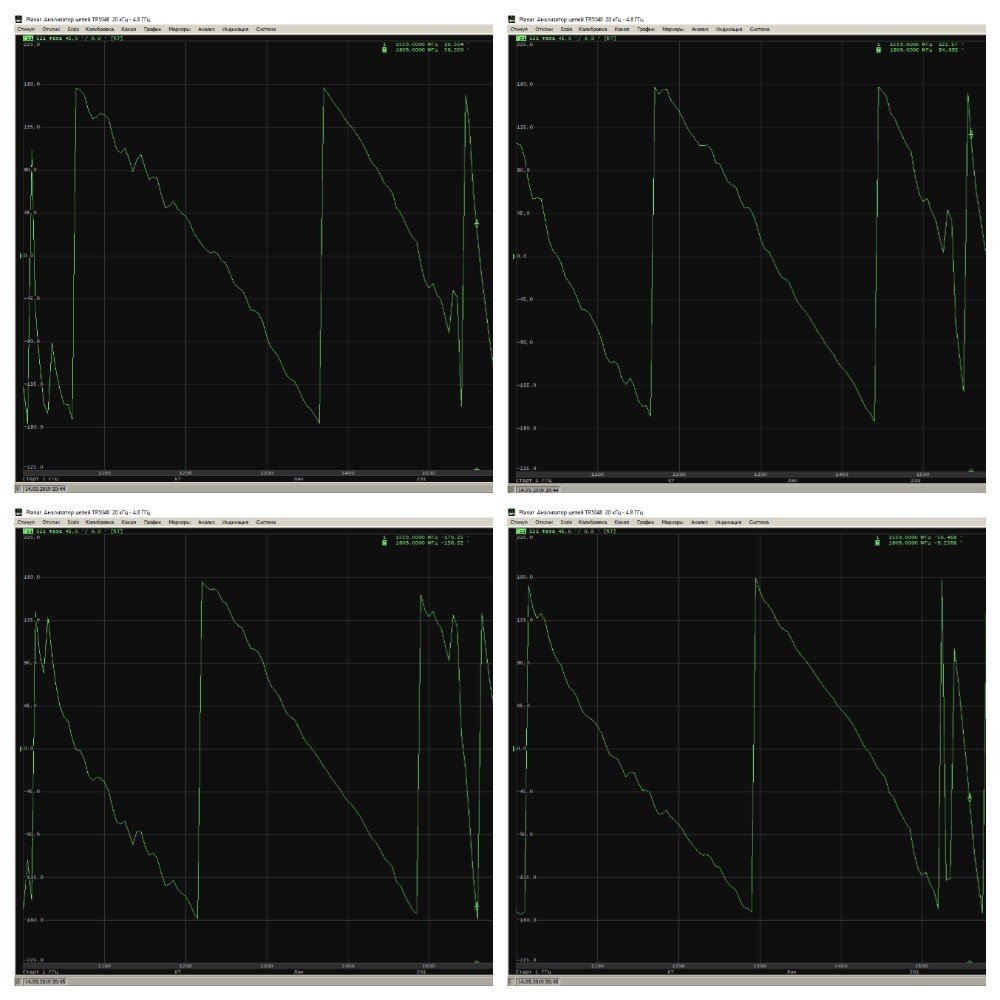Open График menu in bottom-right window
1000x1000 pixels.
[x=645, y=522]
